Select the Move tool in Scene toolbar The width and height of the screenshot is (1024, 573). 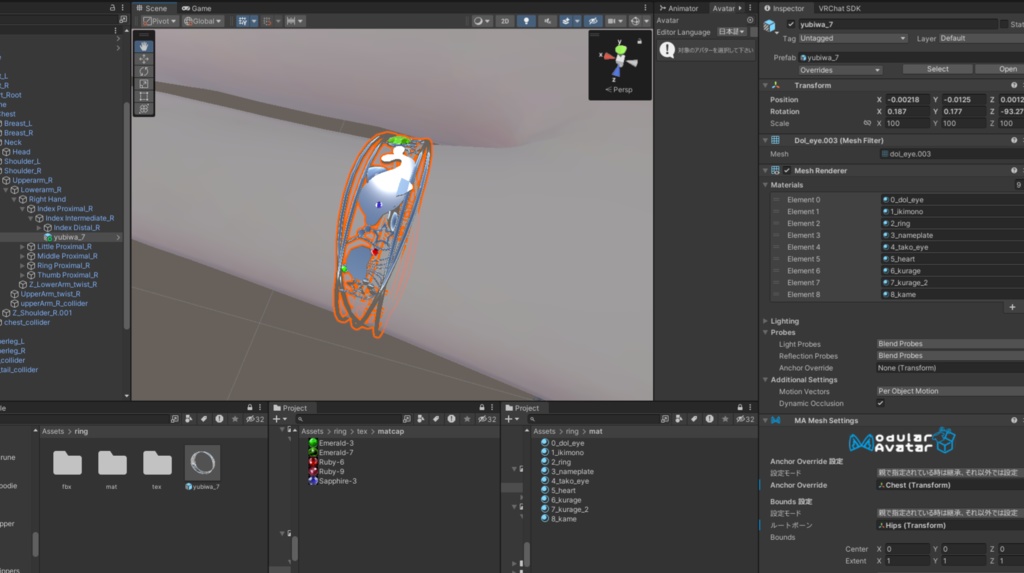click(144, 59)
